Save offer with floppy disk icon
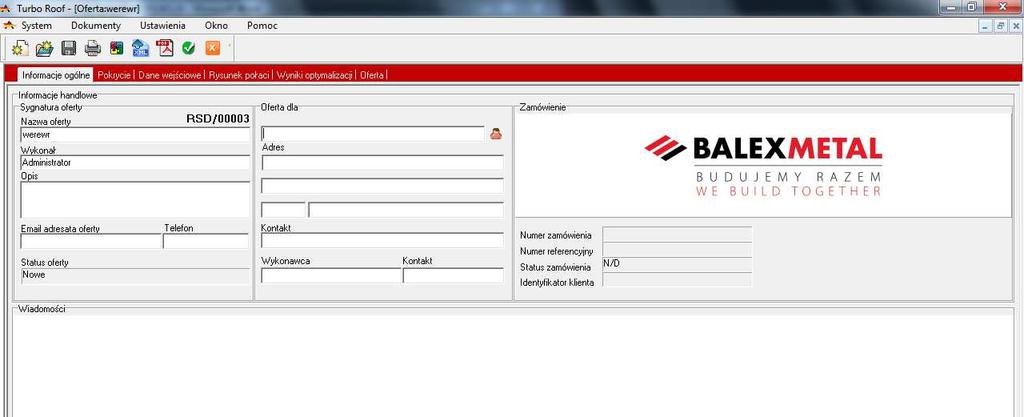The height and width of the screenshot is (417, 1024). (69, 48)
